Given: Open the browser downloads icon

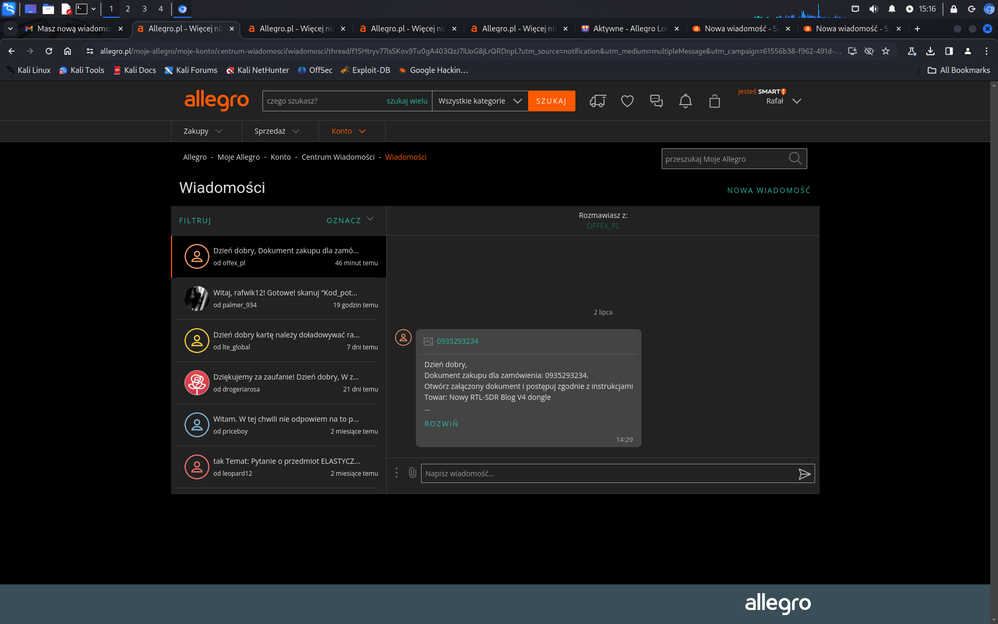Looking at the screenshot, I should click(930, 51).
